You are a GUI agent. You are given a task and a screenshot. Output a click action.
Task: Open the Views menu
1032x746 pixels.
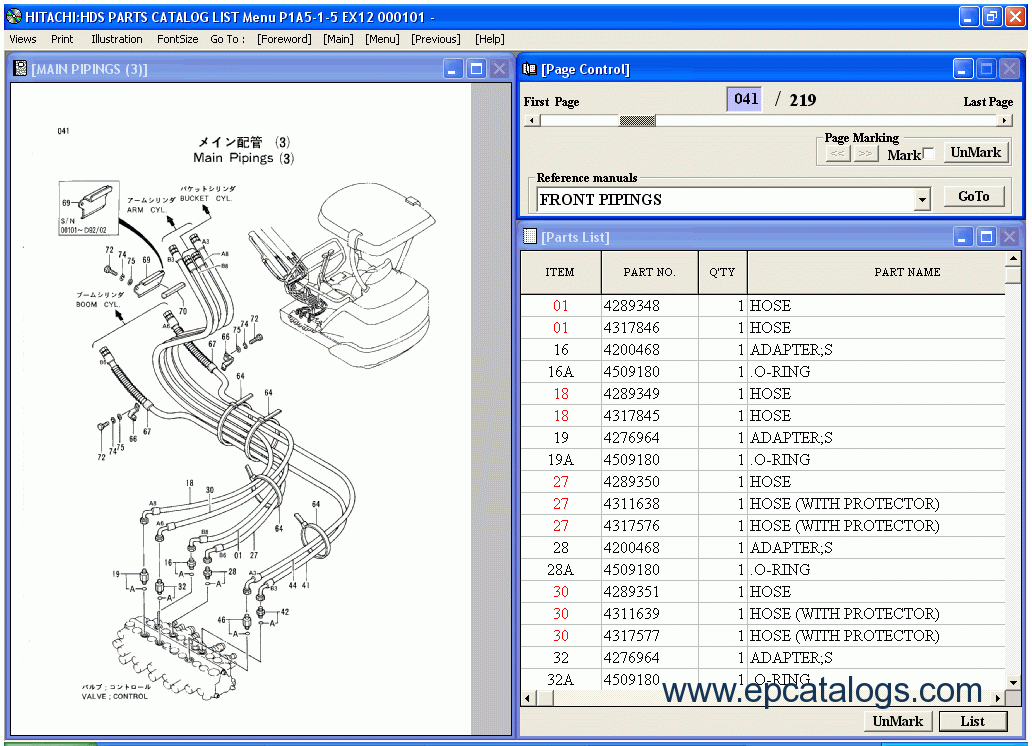(23, 39)
